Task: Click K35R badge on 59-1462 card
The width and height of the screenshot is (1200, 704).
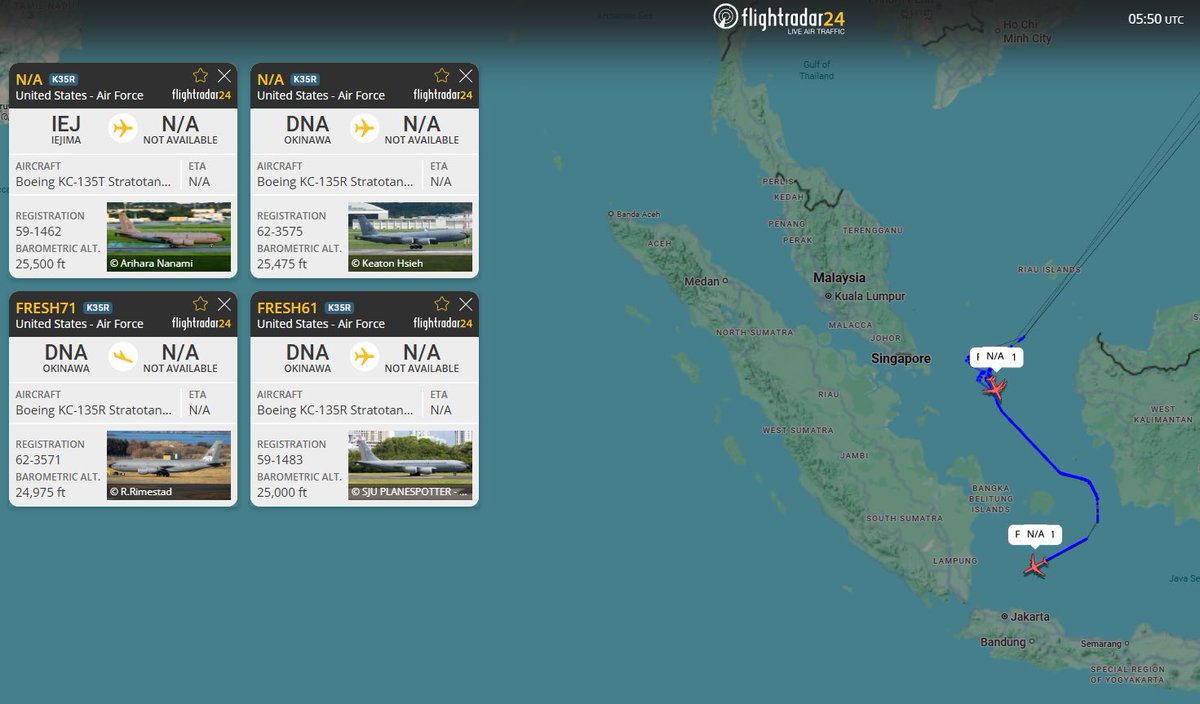Action: pos(63,79)
